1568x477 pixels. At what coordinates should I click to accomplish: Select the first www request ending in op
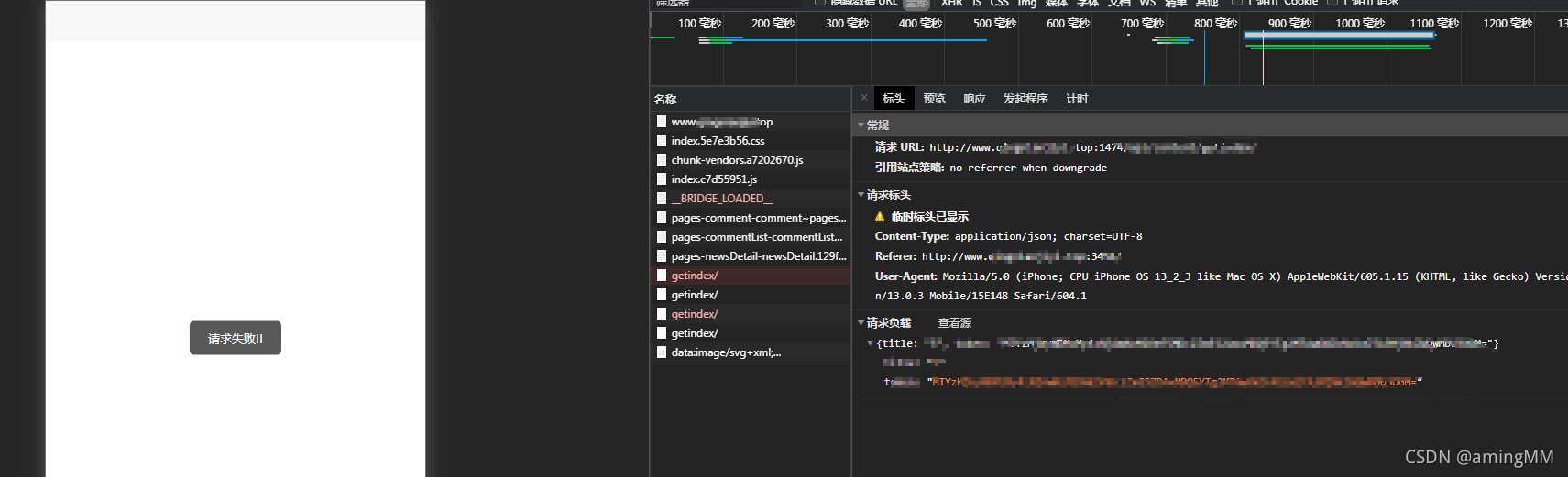click(751, 122)
